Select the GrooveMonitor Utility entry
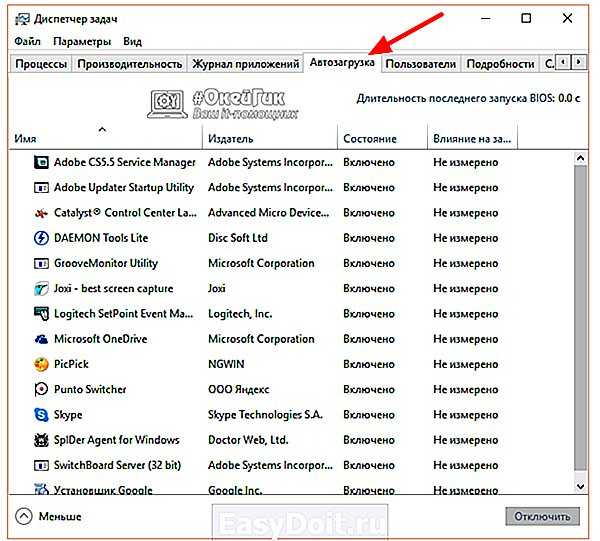This screenshot has height=541, width=600. click(x=291, y=263)
